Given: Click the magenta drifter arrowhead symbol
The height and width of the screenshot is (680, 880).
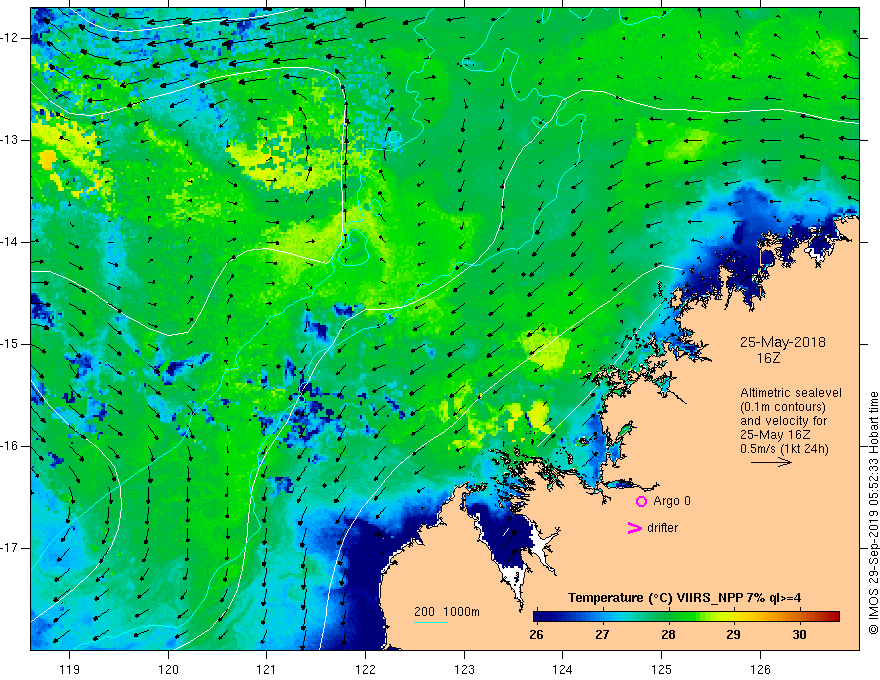Looking at the screenshot, I should (635, 528).
